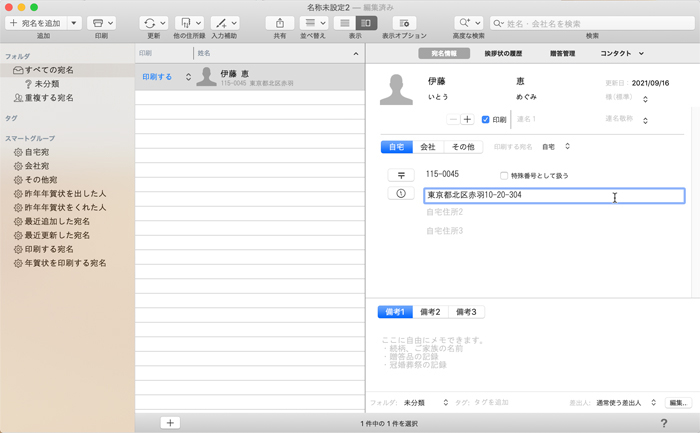
Task: Click the 更新 refresh icon
Action: pos(153,22)
